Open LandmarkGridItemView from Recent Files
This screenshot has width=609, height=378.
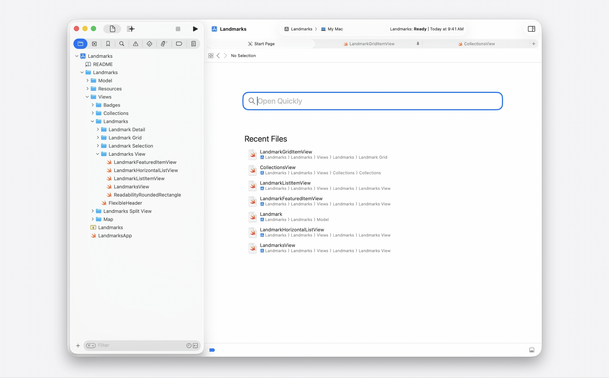point(318,154)
